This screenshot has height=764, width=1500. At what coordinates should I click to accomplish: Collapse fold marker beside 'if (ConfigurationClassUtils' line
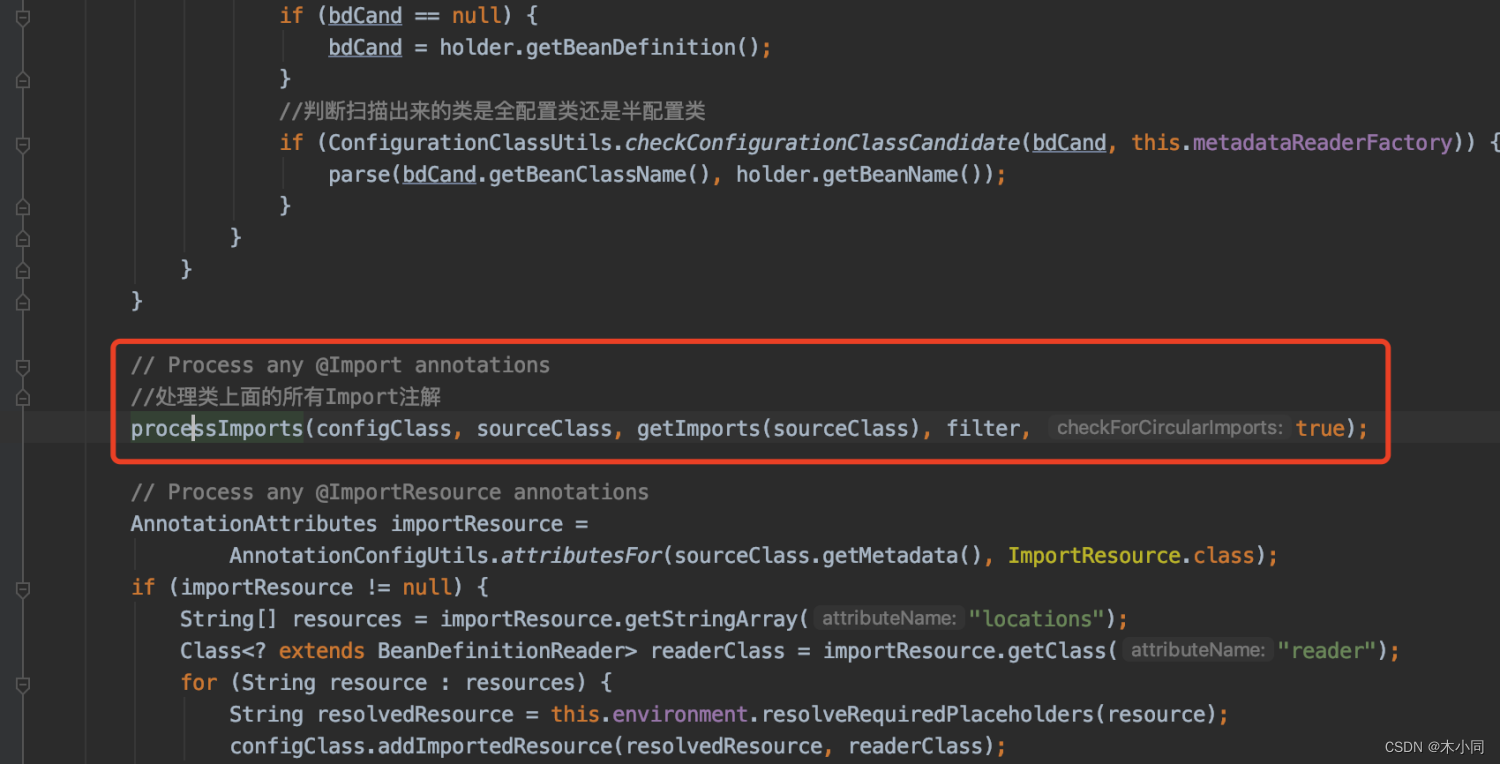(x=22, y=143)
